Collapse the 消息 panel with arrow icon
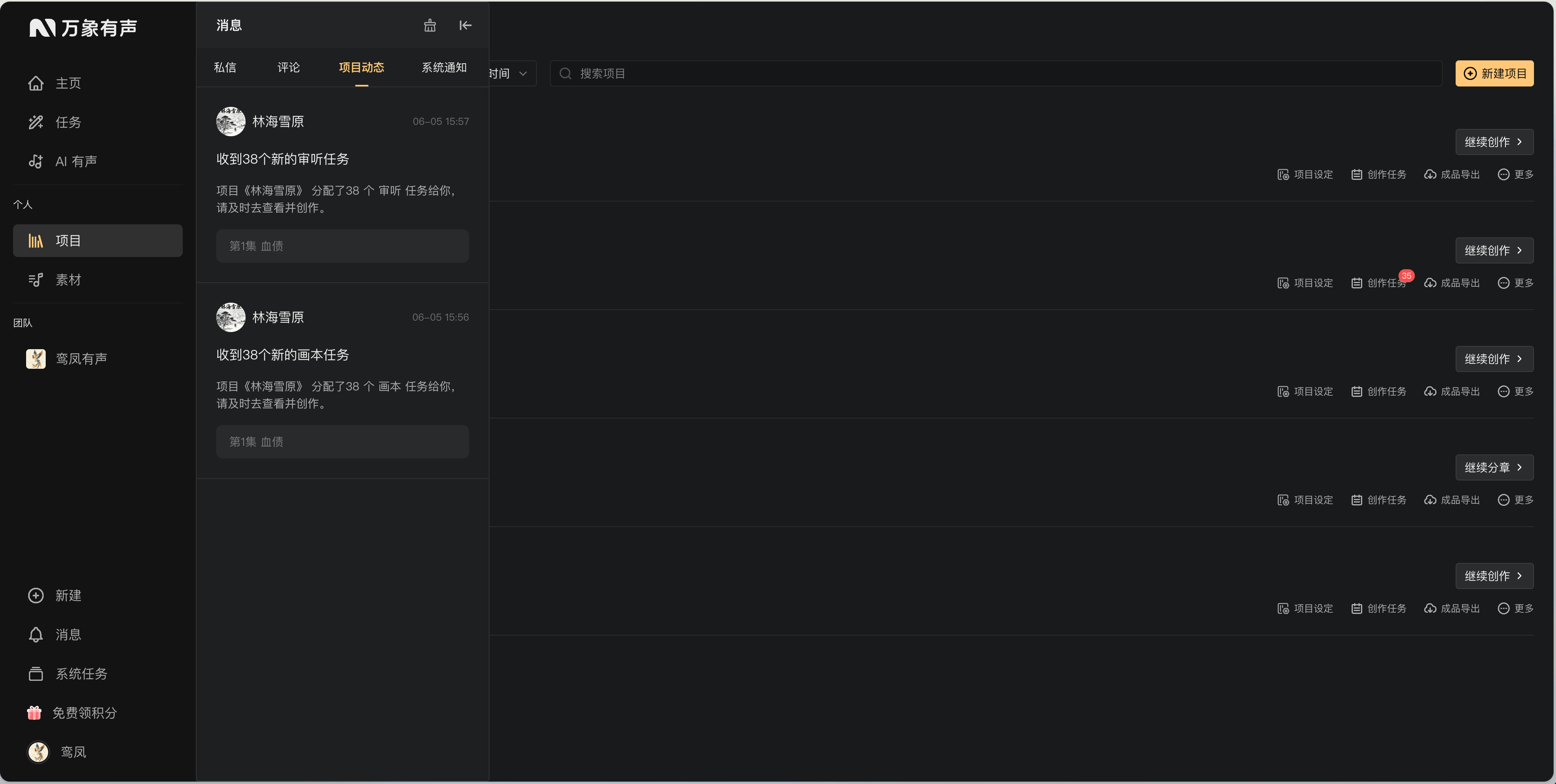This screenshot has width=1556, height=784. click(465, 25)
